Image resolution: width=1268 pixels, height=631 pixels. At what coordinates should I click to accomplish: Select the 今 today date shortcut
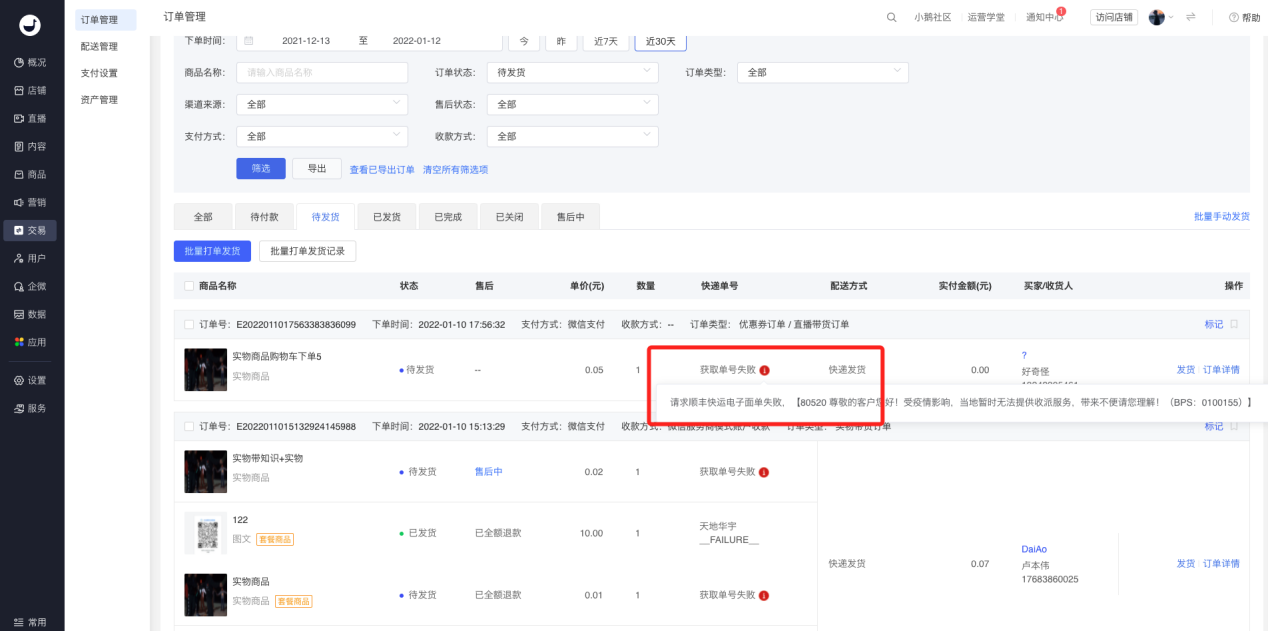(524, 41)
